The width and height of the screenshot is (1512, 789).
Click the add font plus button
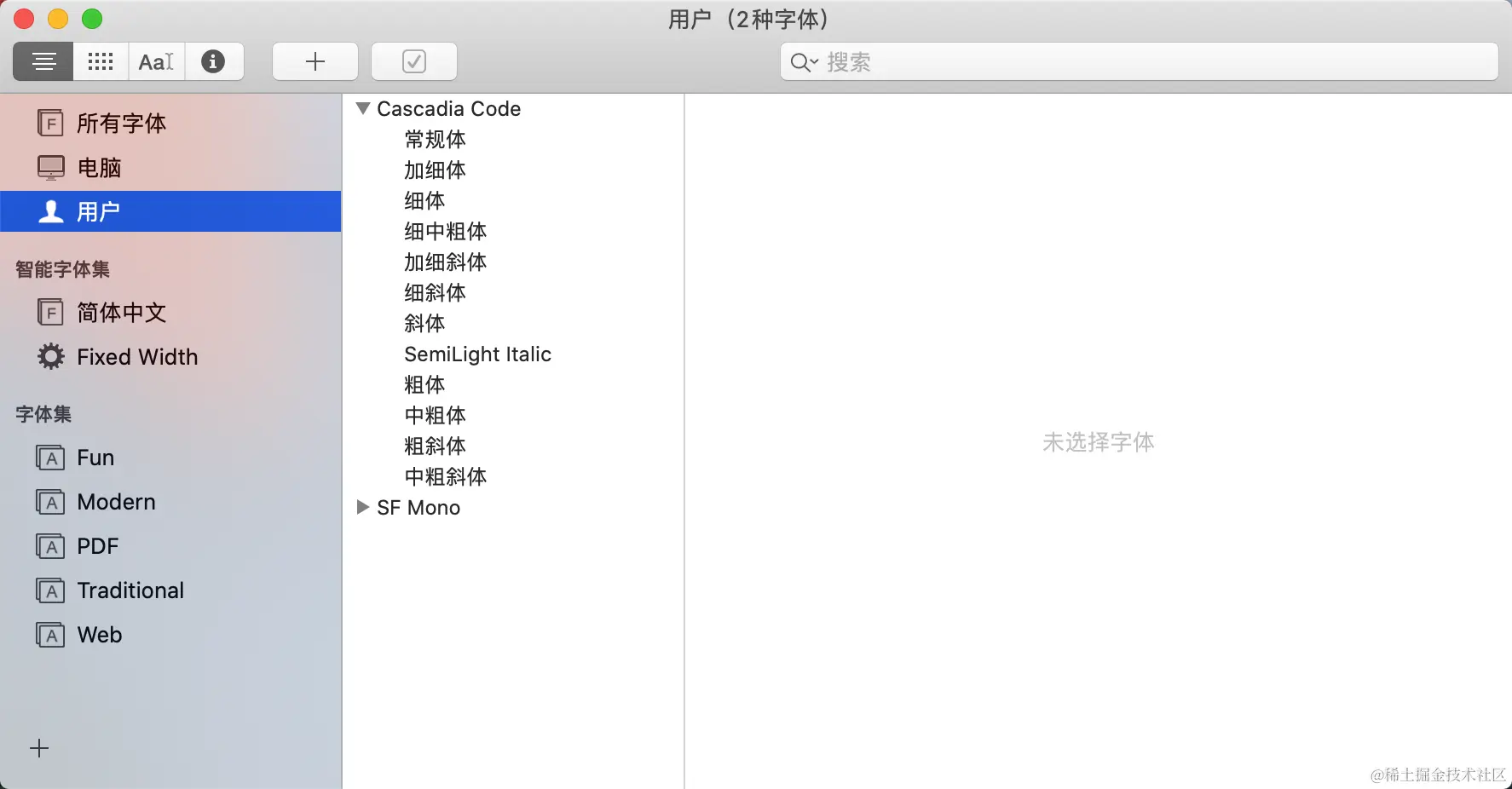pos(315,61)
